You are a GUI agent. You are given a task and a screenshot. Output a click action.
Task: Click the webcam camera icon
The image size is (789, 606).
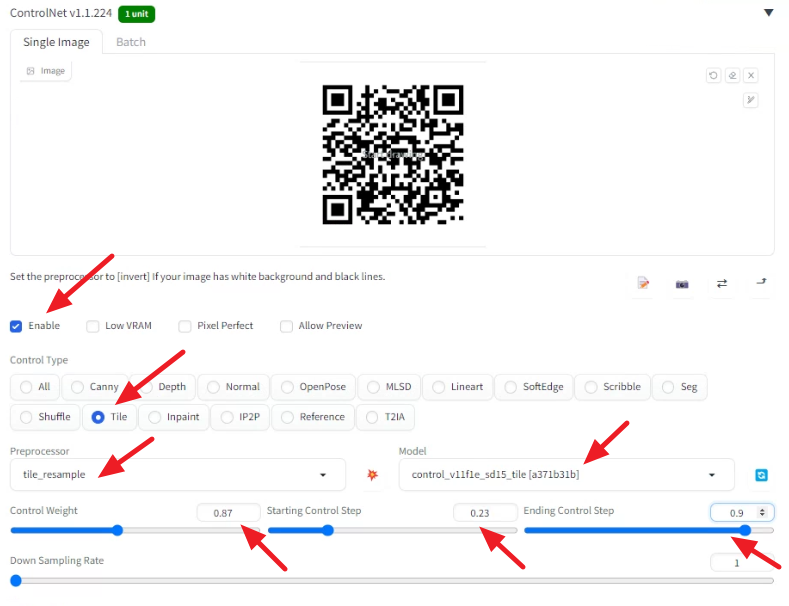point(682,284)
